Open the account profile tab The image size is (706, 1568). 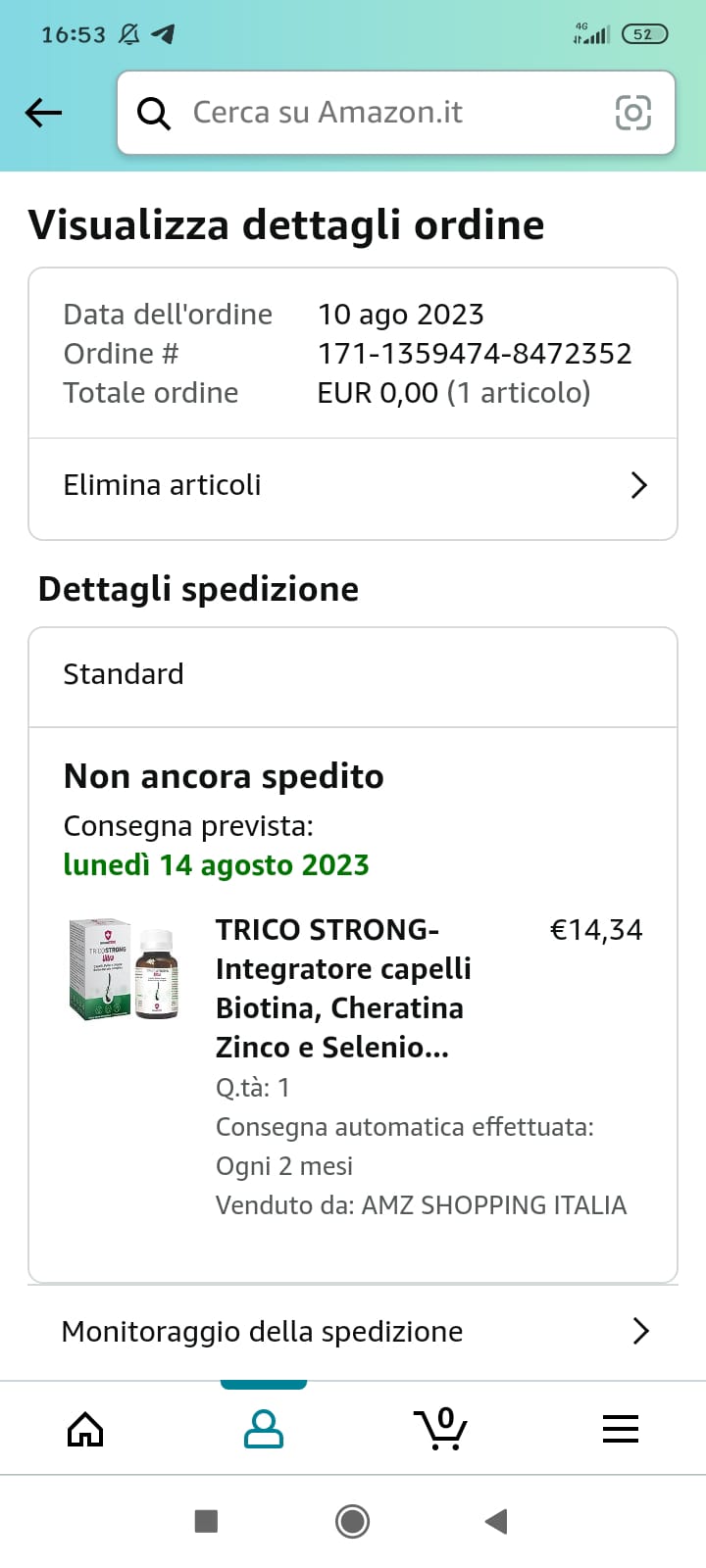(x=264, y=1429)
